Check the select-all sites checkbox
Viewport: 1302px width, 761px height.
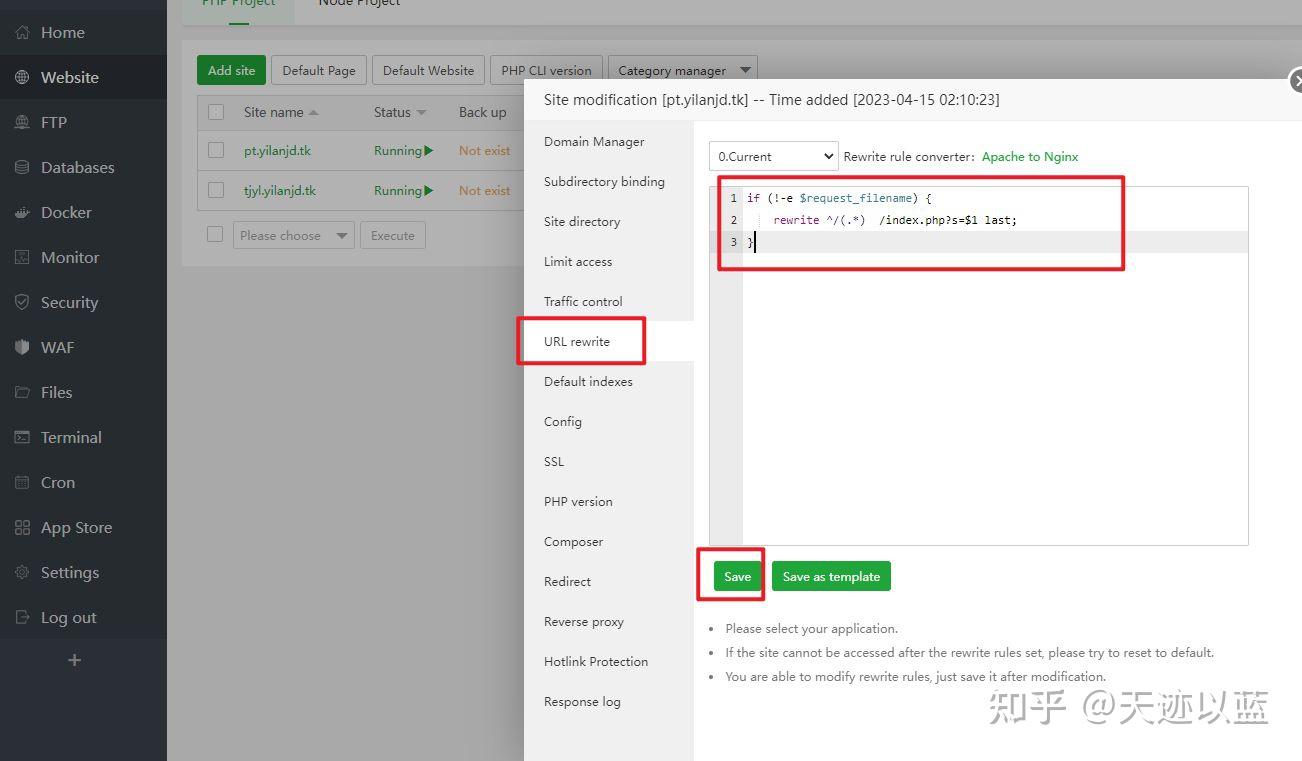(x=215, y=112)
